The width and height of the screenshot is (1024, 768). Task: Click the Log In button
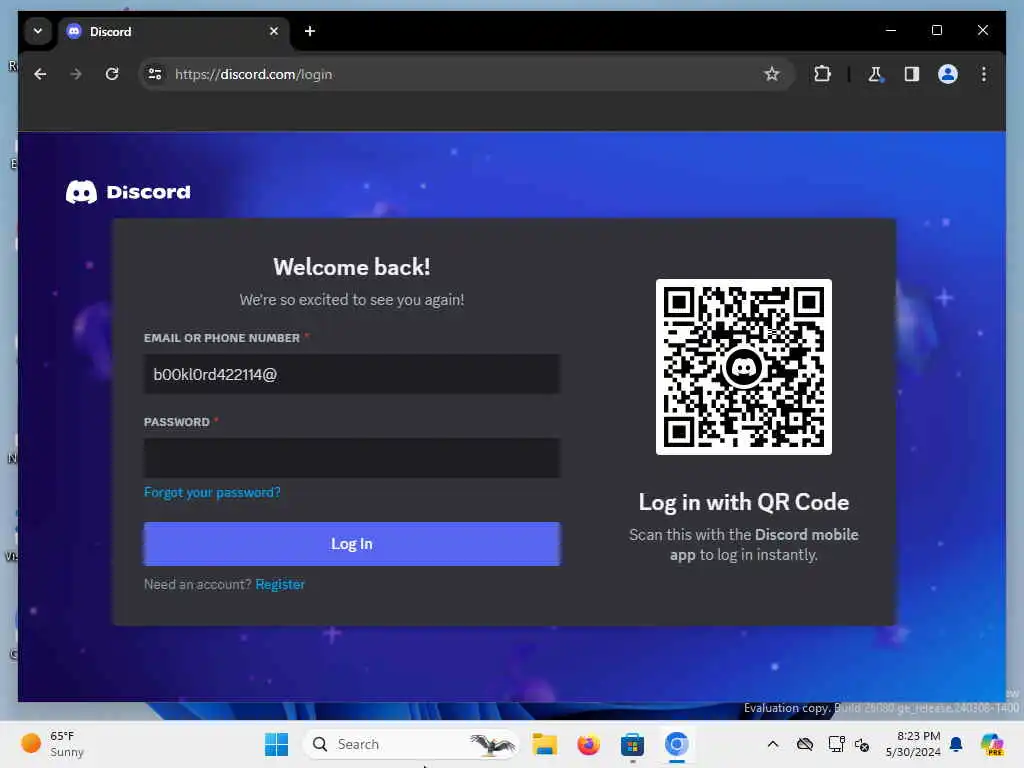click(x=351, y=543)
